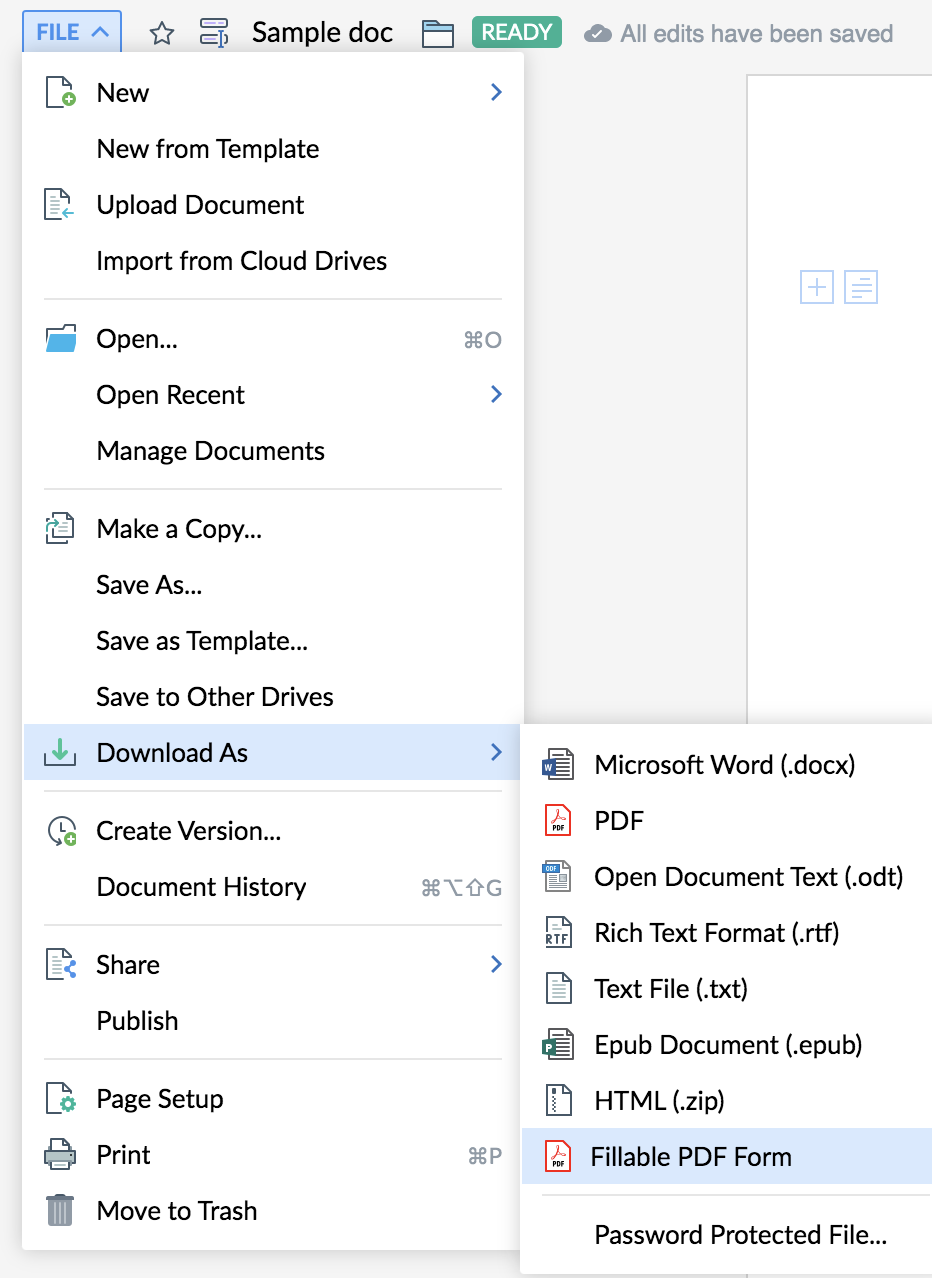Image resolution: width=932 pixels, height=1278 pixels.
Task: Export as Epub Document (.epub)
Action: (x=727, y=1045)
